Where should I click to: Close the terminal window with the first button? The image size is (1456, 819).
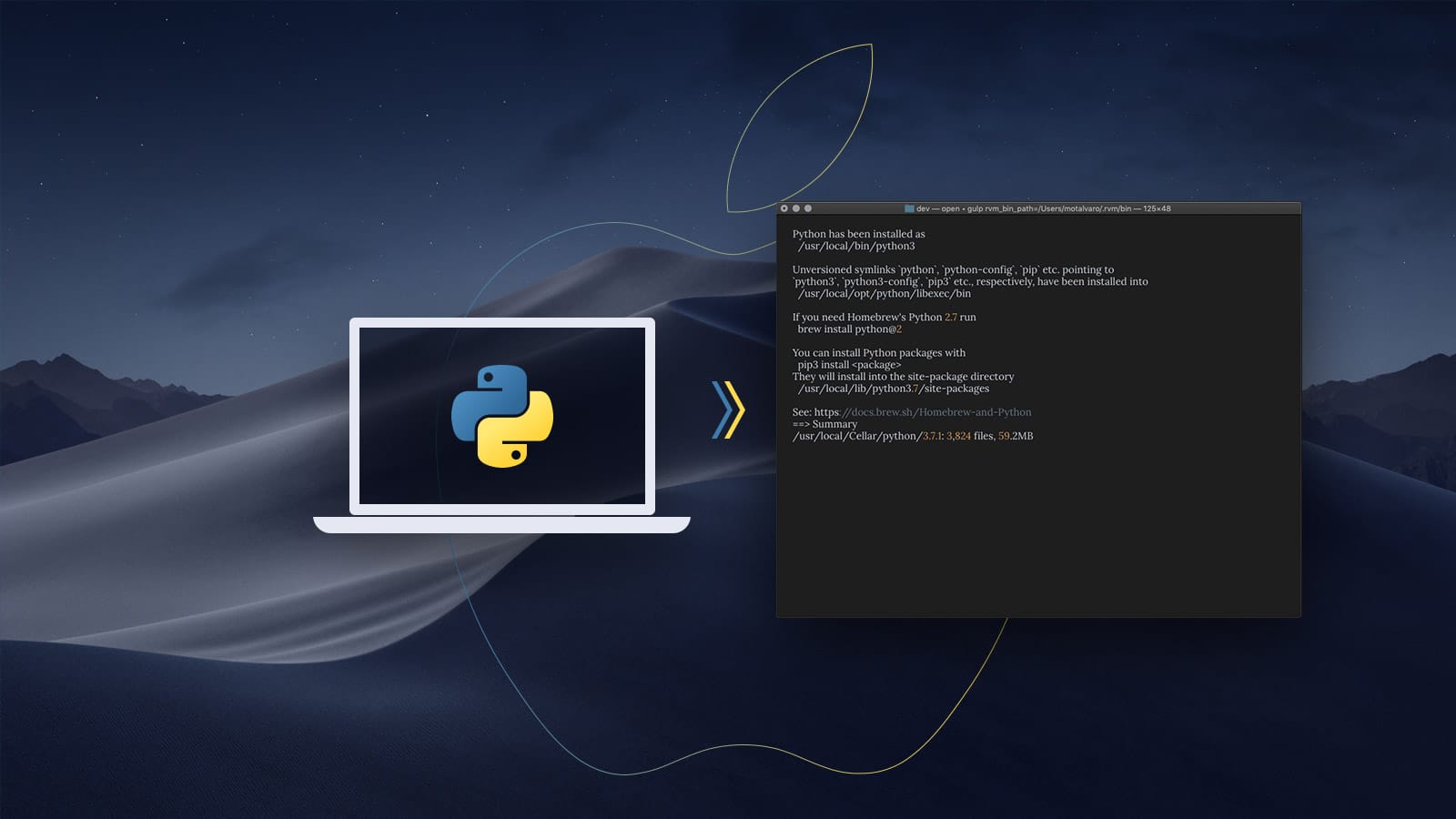coord(784,208)
